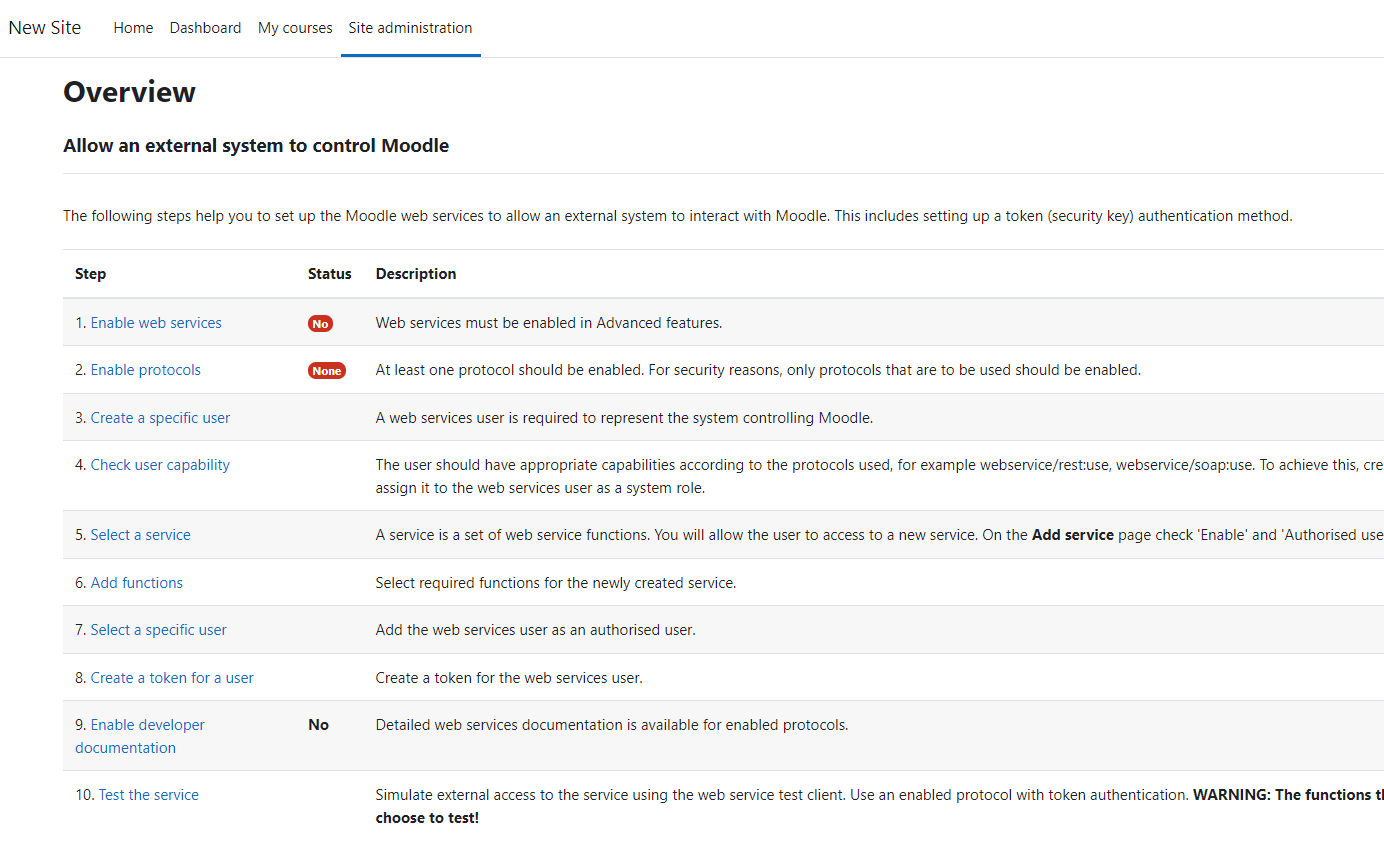Screen dimensions: 1384x867
Task: Click 'Web services must be enabled in Advanced features.'
Action: 549,323
